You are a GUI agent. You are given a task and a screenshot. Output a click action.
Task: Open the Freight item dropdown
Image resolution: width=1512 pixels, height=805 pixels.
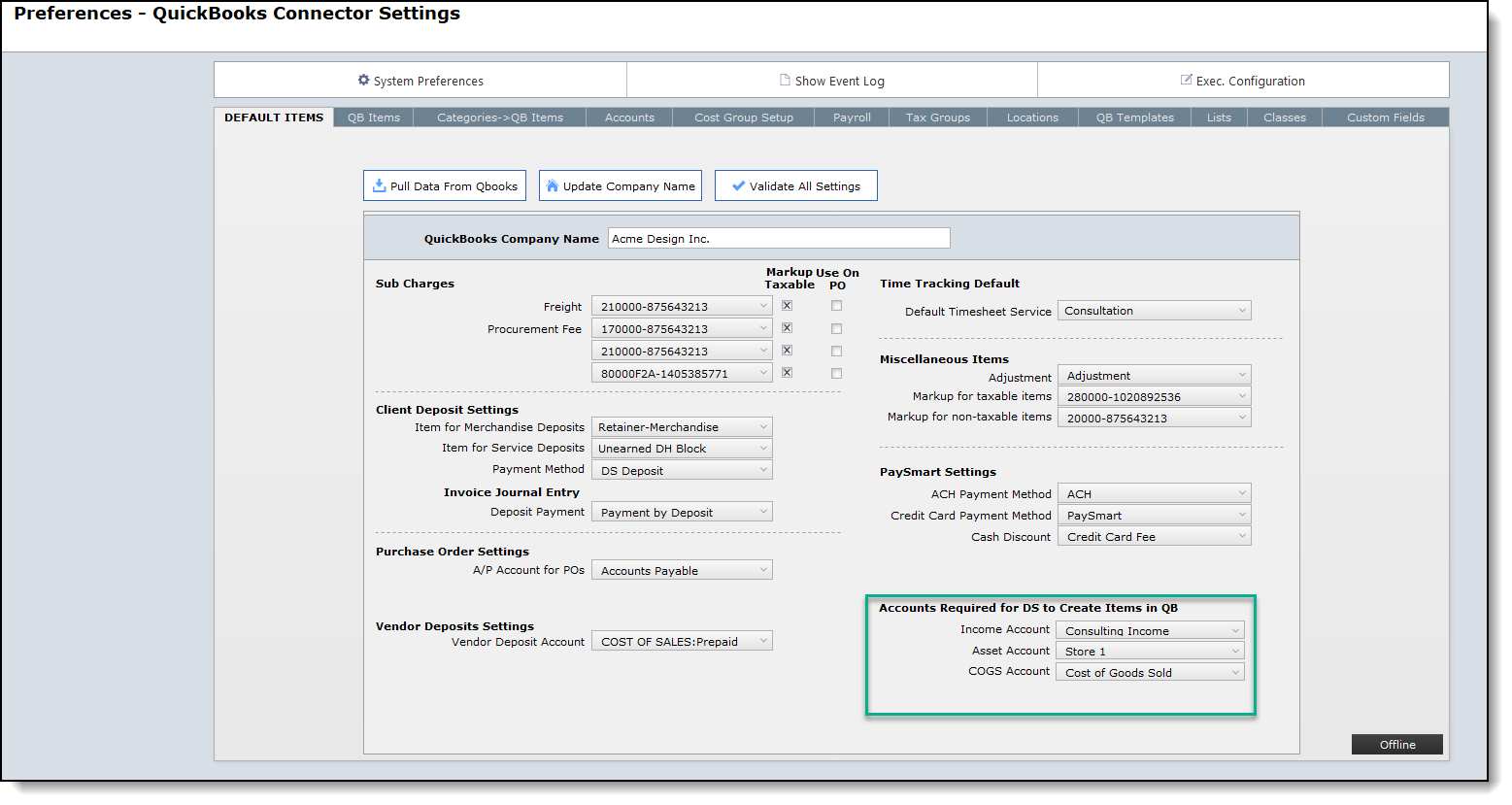682,306
